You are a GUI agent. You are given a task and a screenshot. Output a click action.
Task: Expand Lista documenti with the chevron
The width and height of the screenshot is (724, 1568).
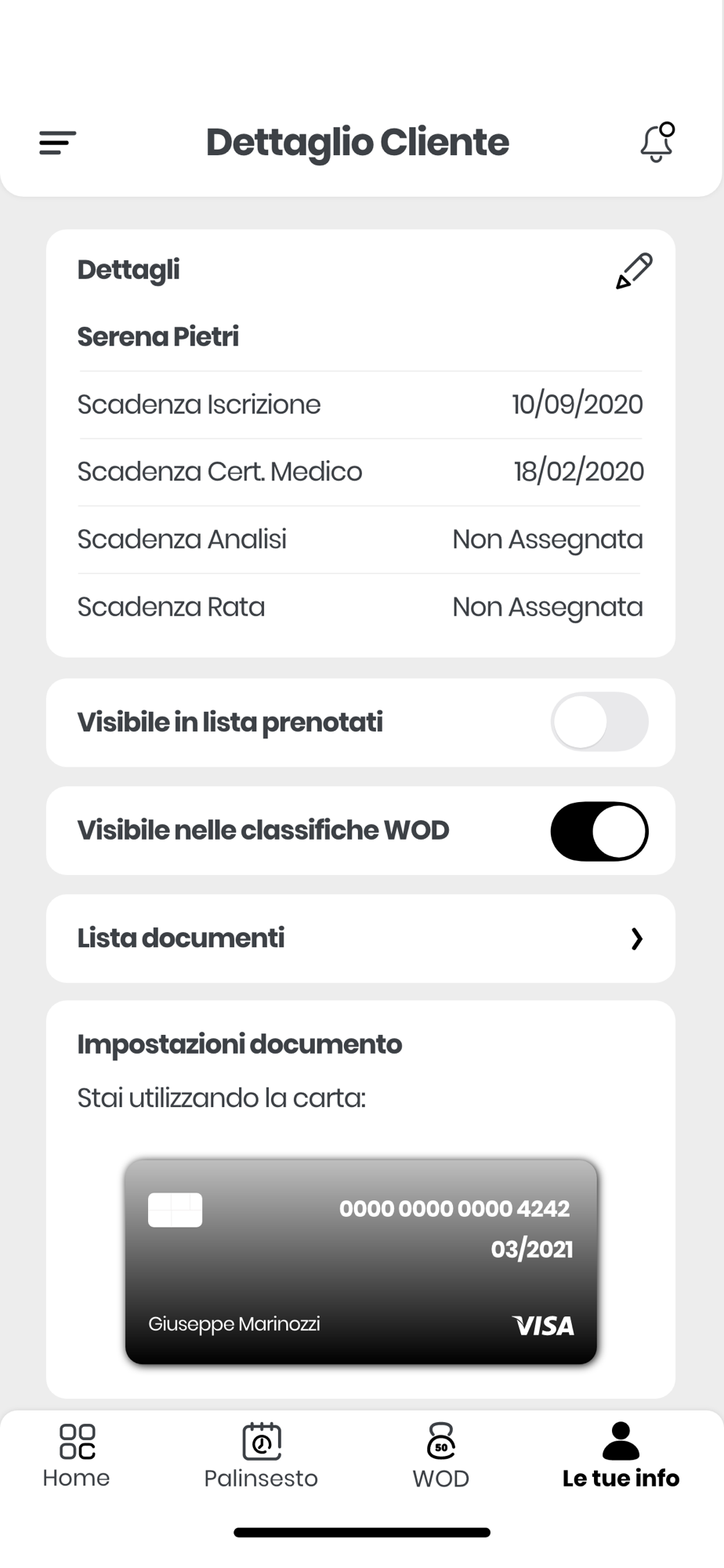coord(637,939)
